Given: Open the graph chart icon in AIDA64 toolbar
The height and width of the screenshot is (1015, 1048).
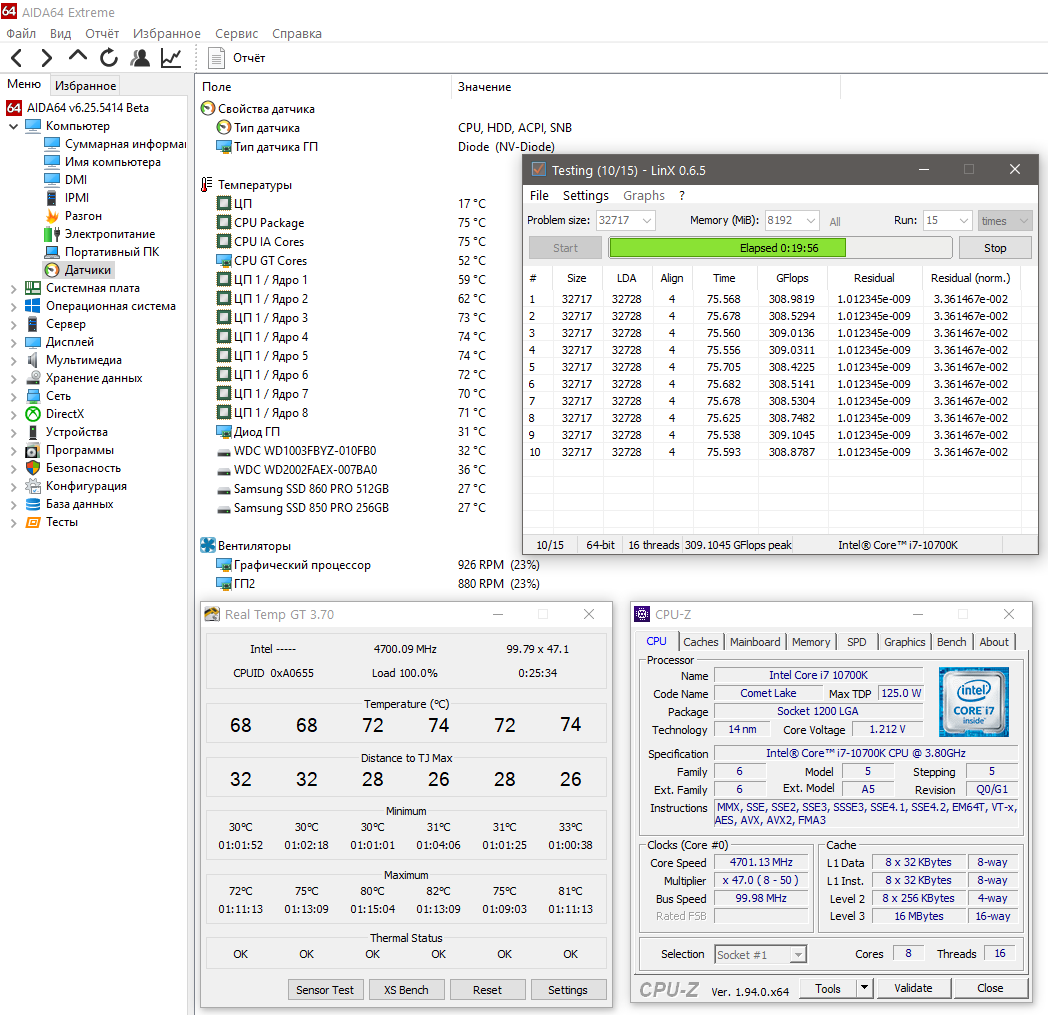Looking at the screenshot, I should [171, 58].
